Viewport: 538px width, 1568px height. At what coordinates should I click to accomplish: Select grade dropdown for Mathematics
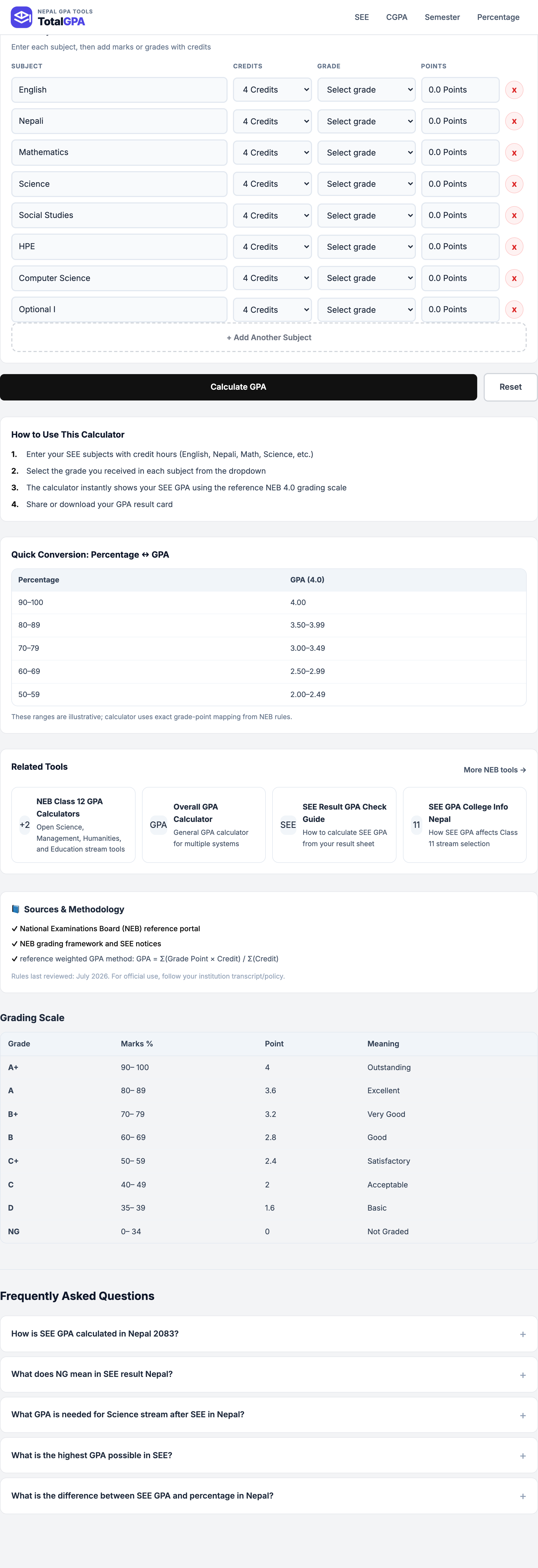[x=366, y=153]
